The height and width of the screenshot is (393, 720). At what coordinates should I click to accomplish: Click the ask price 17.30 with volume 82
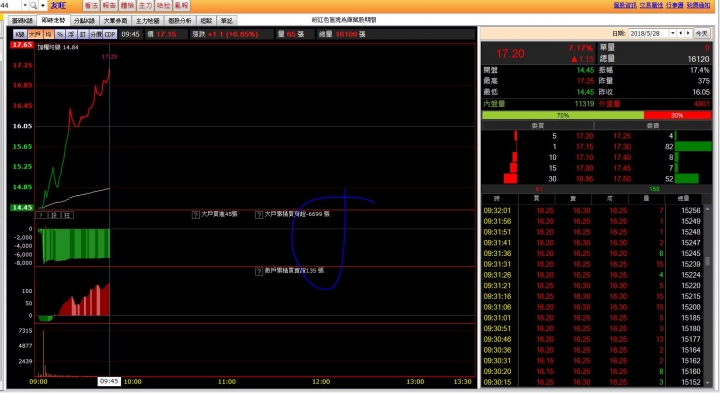[x=622, y=146]
